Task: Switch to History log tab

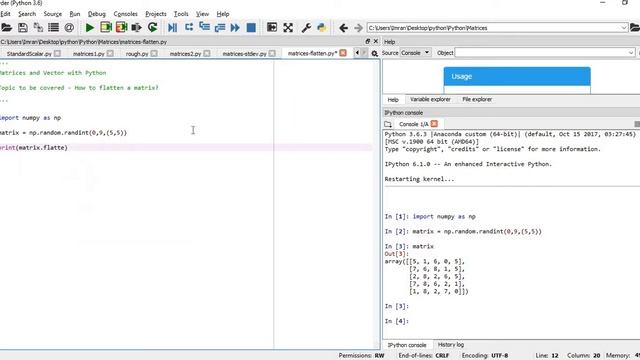Action: tap(451, 344)
